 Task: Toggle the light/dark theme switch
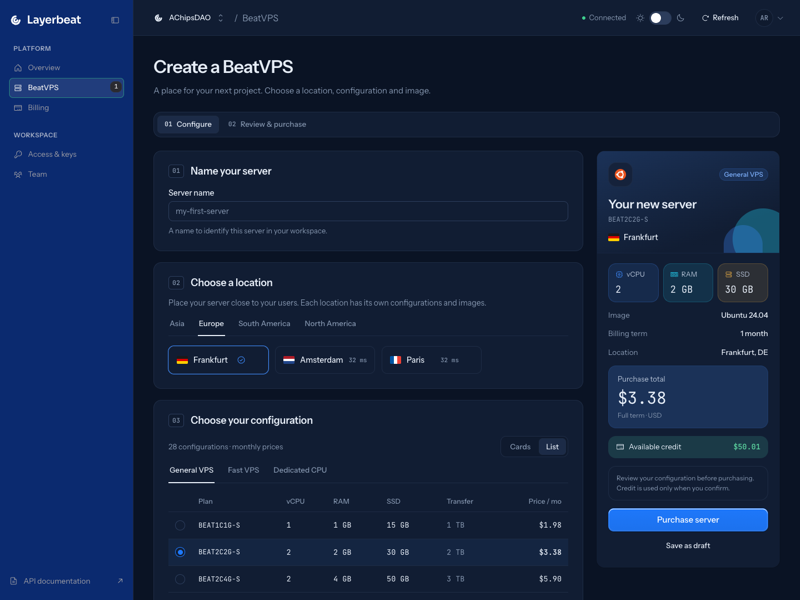click(660, 18)
